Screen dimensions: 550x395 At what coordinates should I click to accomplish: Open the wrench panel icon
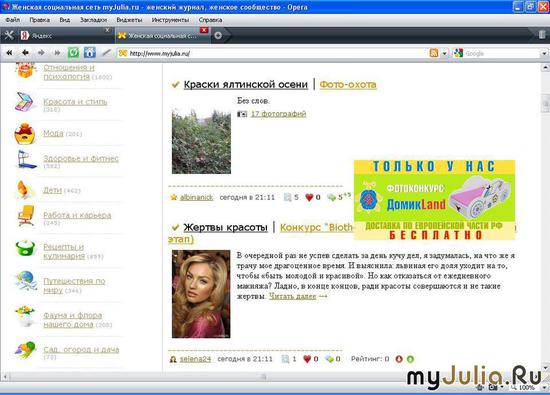(8, 35)
